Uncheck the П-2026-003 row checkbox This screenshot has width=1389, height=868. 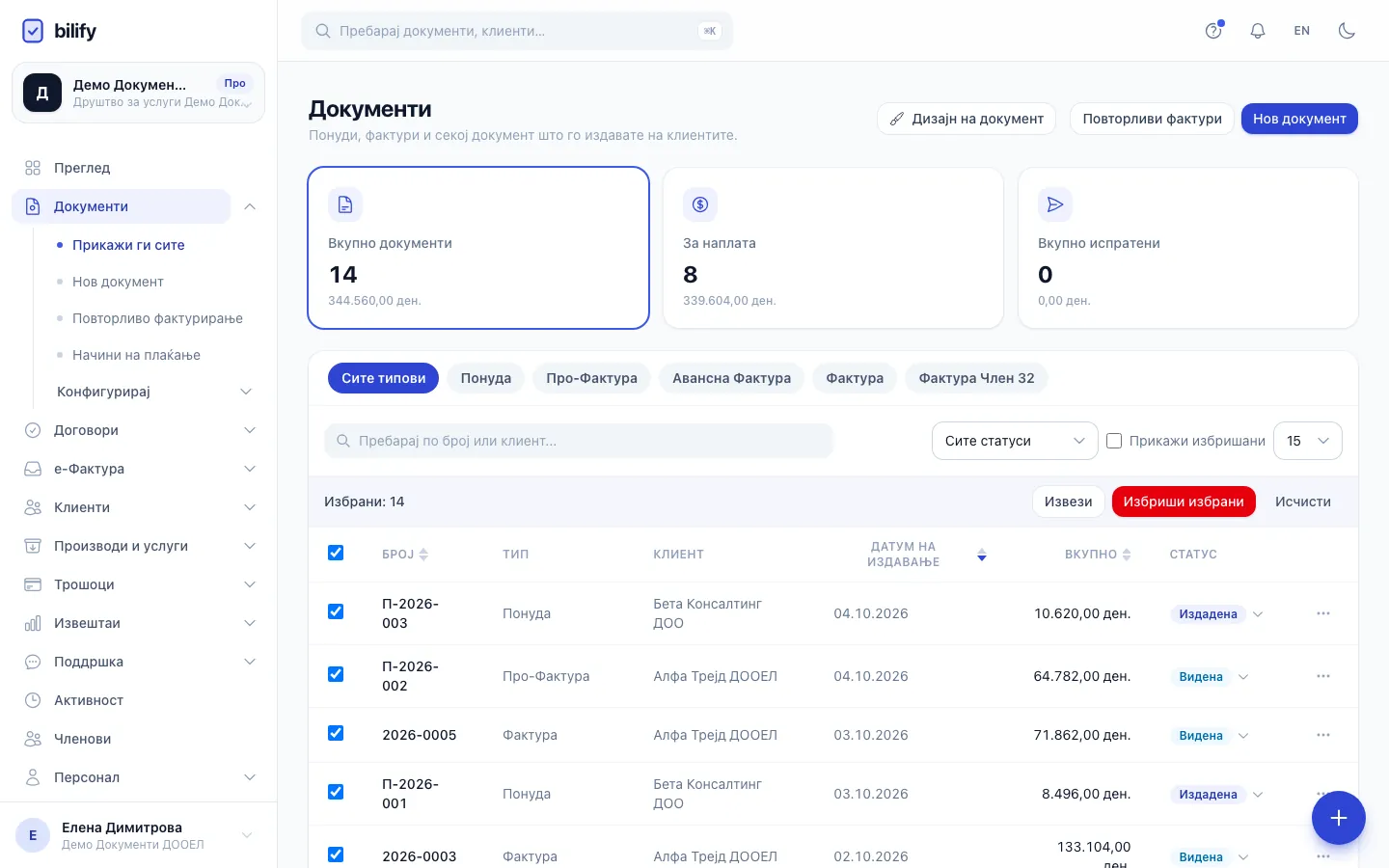pos(336,611)
